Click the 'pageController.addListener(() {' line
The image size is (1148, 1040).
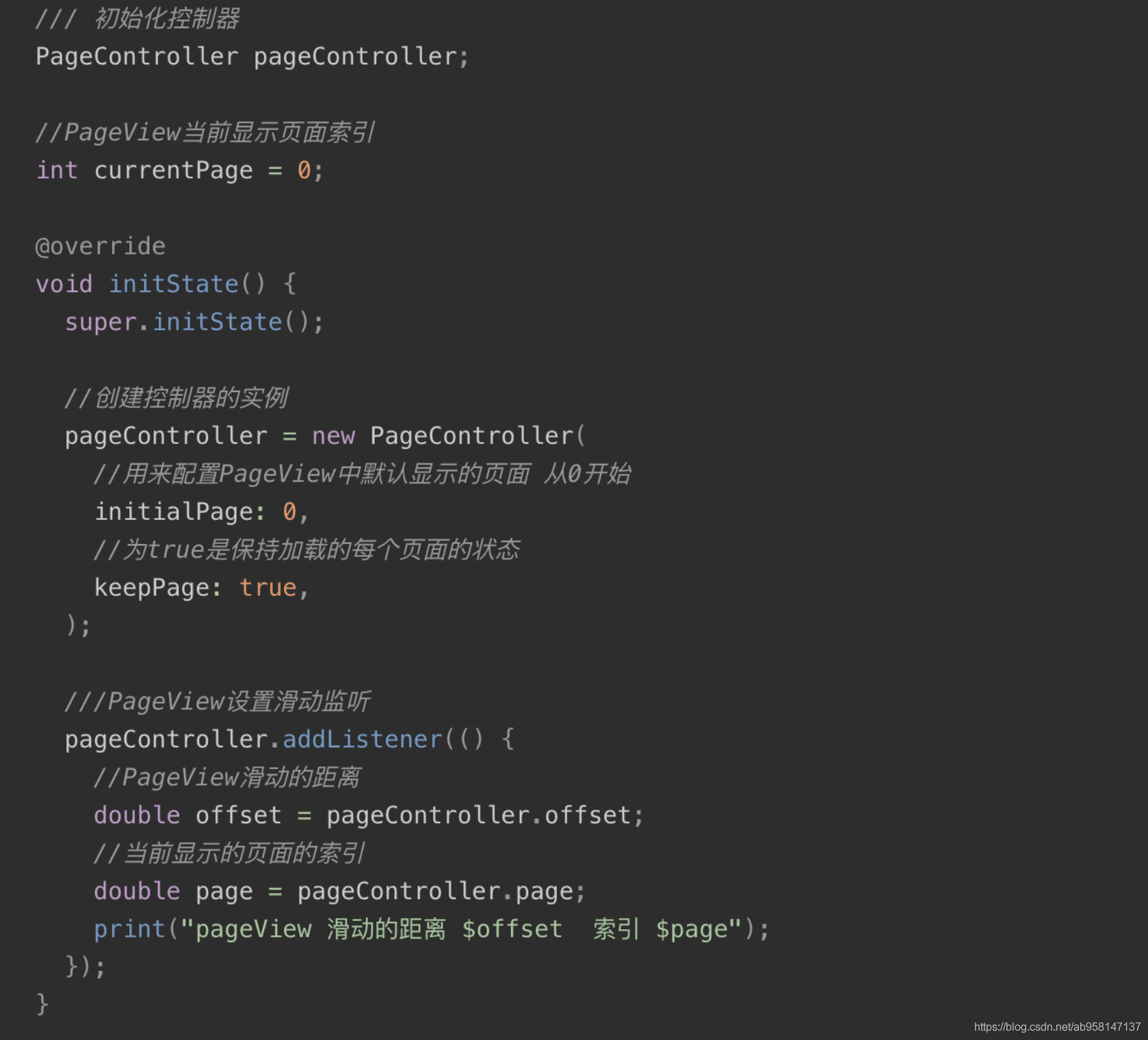289,740
